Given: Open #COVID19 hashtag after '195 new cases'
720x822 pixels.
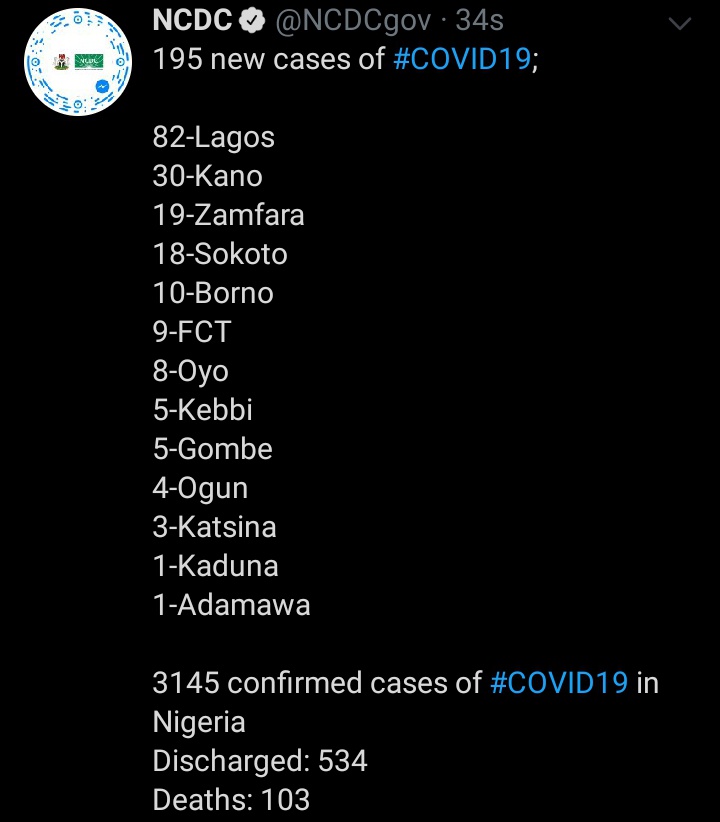Looking at the screenshot, I should (461, 59).
